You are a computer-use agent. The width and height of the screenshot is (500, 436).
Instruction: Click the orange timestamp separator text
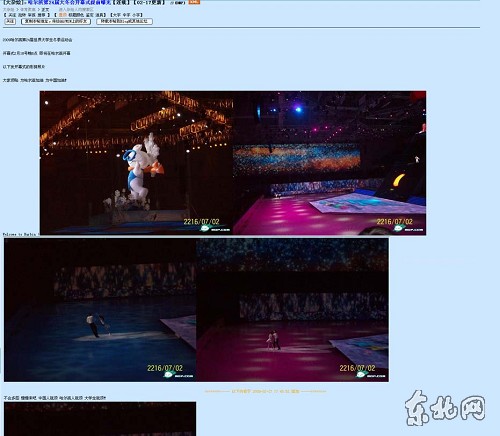[266, 391]
